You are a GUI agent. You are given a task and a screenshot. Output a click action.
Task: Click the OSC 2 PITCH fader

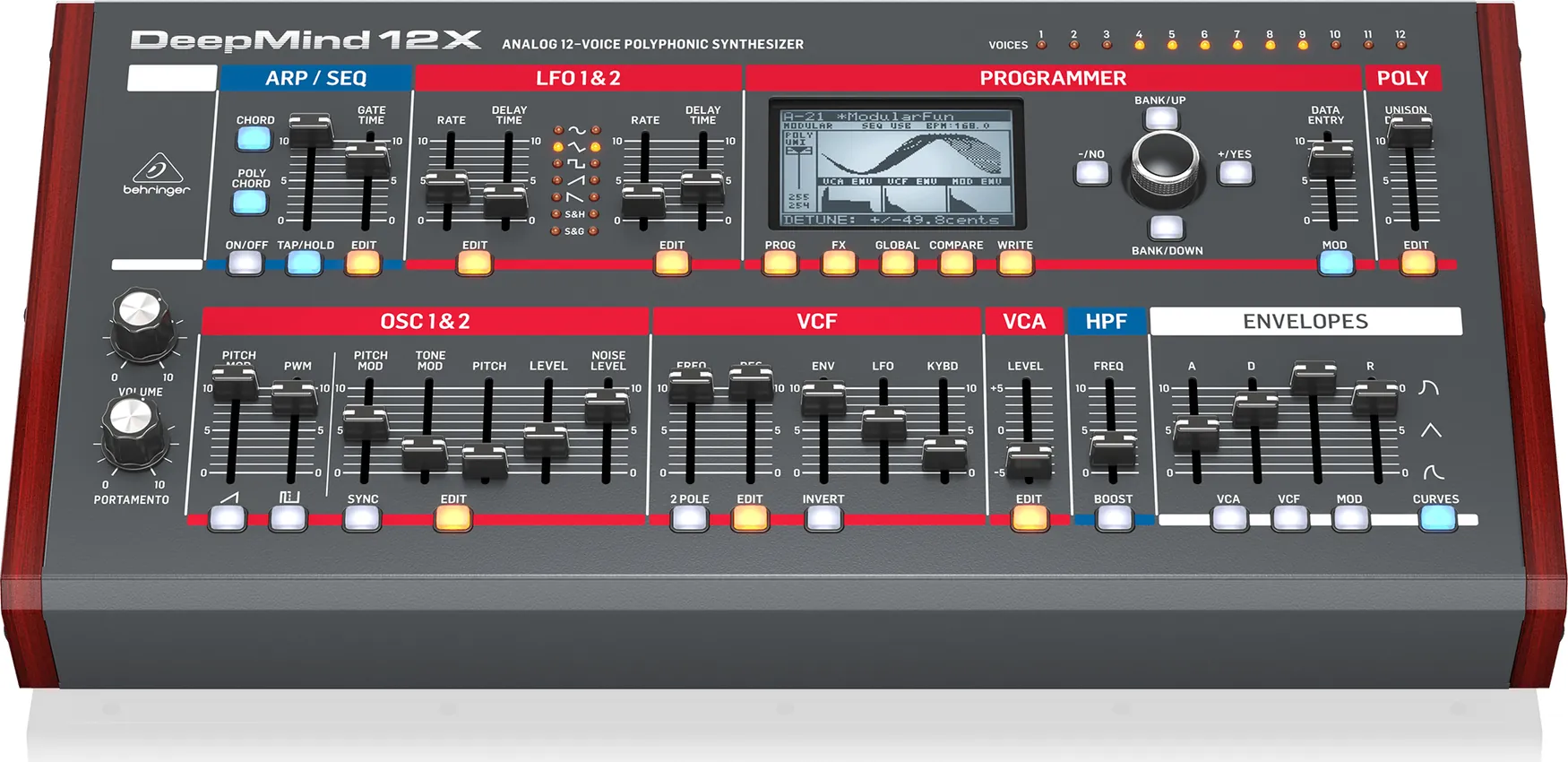pyautogui.click(x=485, y=460)
